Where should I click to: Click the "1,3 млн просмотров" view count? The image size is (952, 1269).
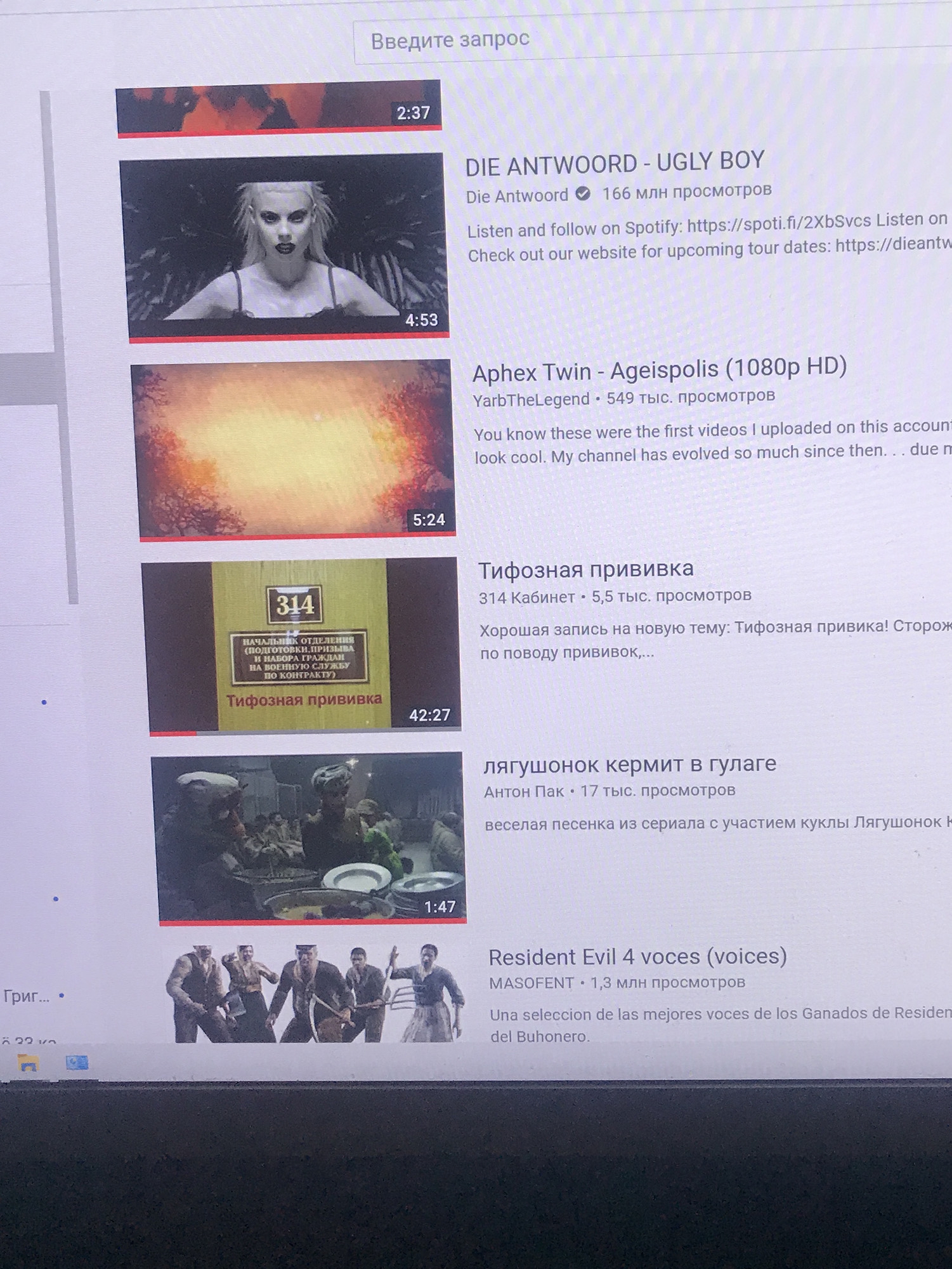click(668, 982)
